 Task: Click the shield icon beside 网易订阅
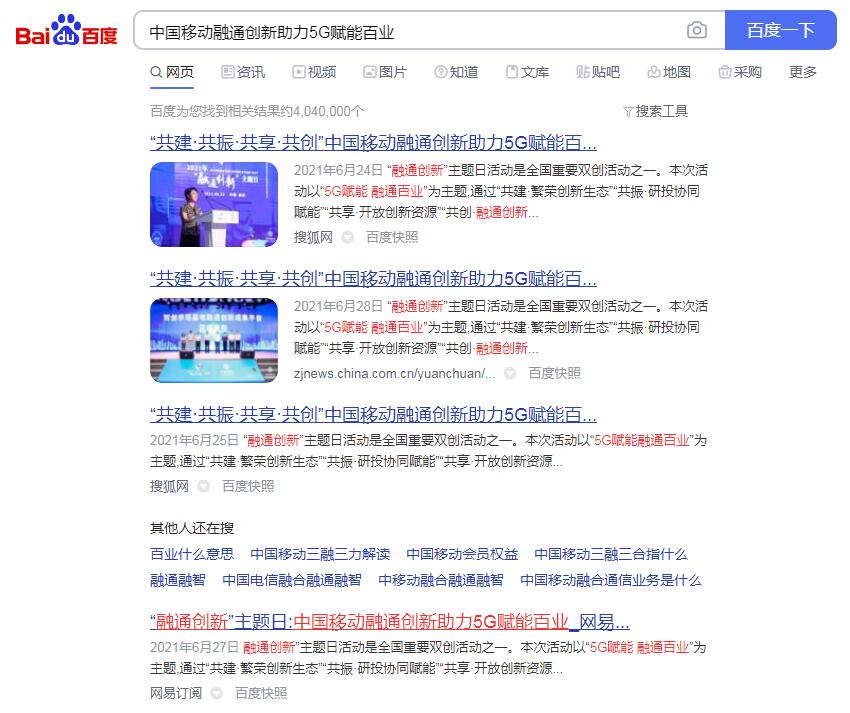216,693
